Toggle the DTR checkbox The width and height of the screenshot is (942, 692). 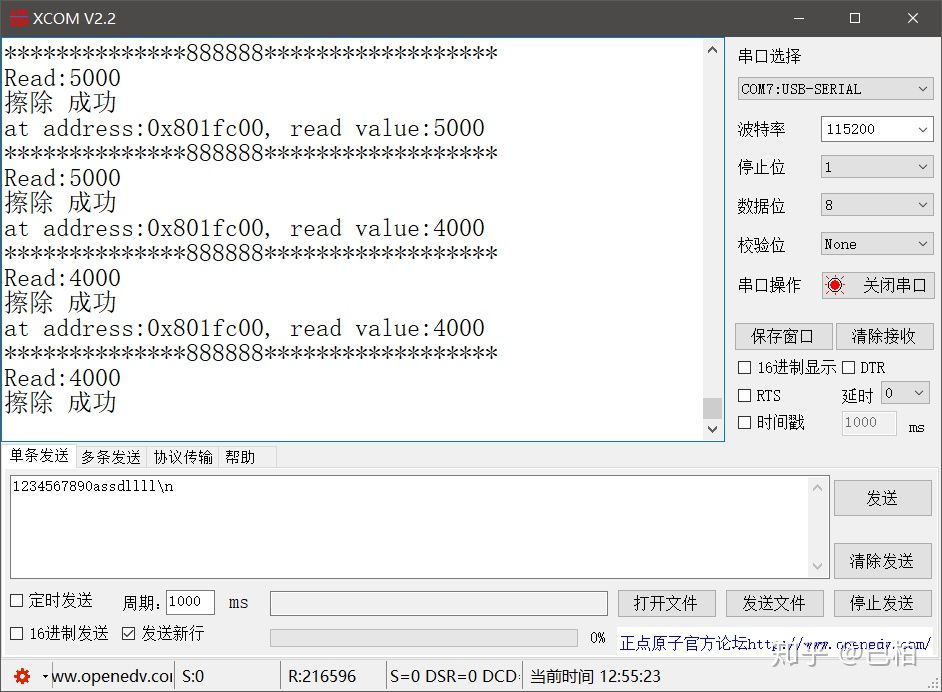click(848, 367)
